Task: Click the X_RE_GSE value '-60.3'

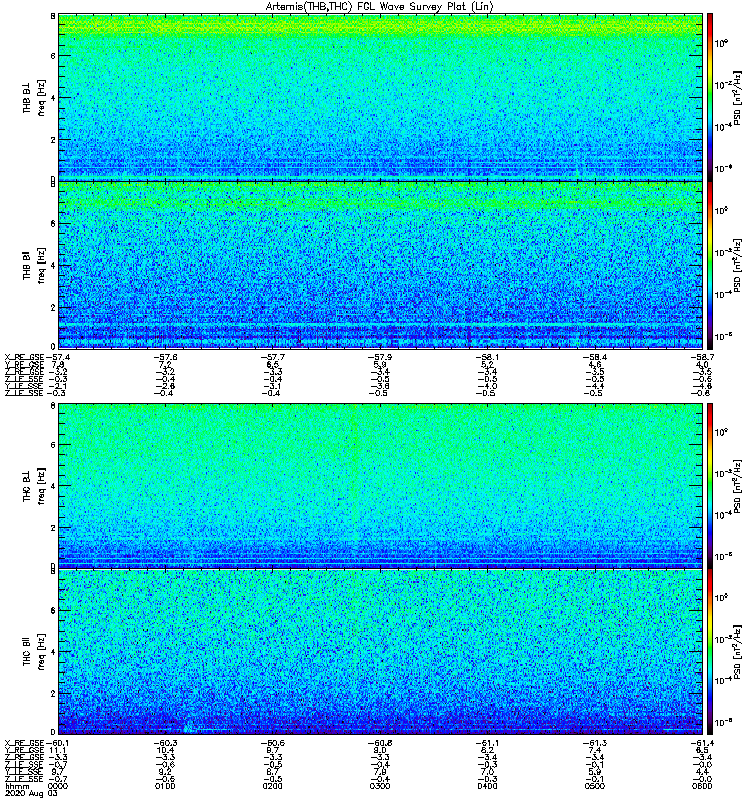Action: pyautogui.click(x=166, y=743)
